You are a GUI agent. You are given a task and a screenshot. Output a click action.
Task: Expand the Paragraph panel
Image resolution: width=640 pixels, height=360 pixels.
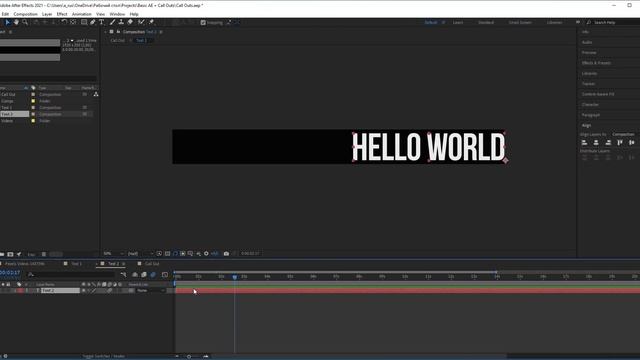(591, 115)
